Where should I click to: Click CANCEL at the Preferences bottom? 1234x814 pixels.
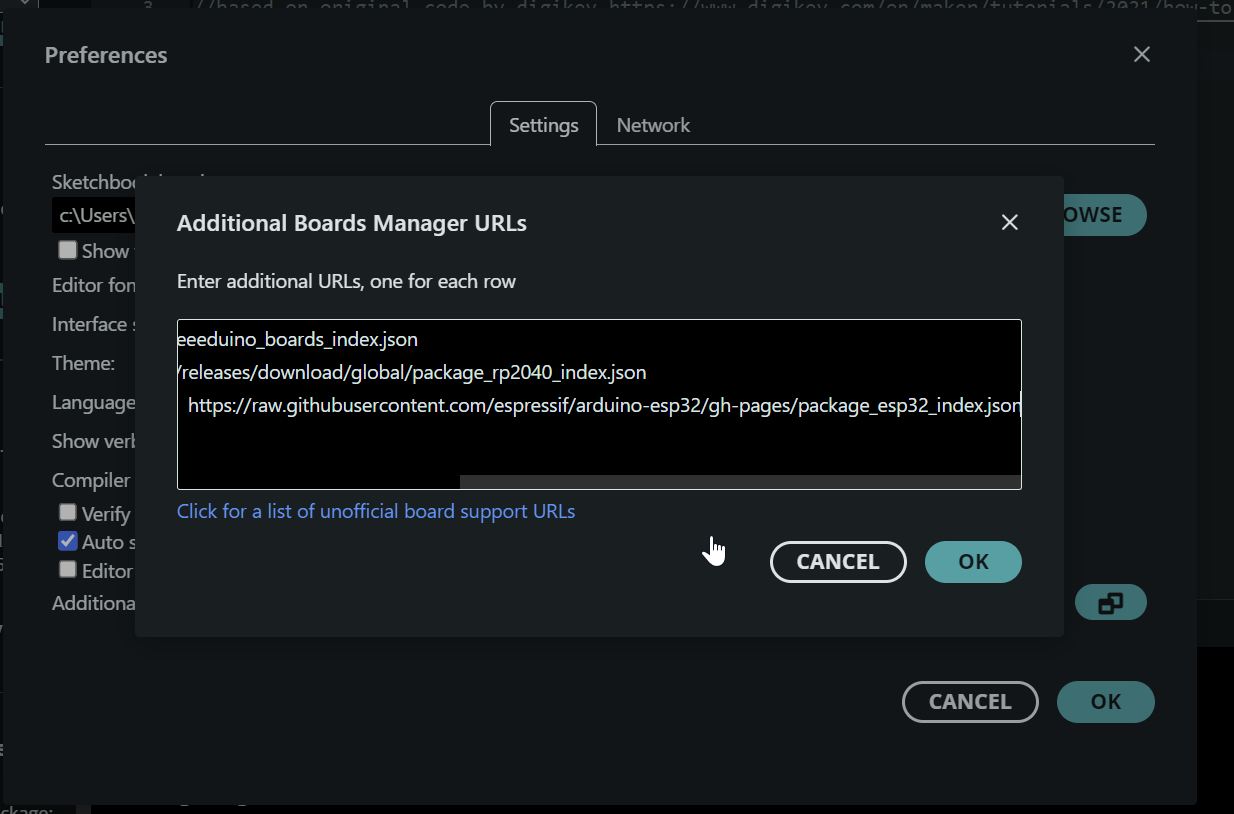969,701
